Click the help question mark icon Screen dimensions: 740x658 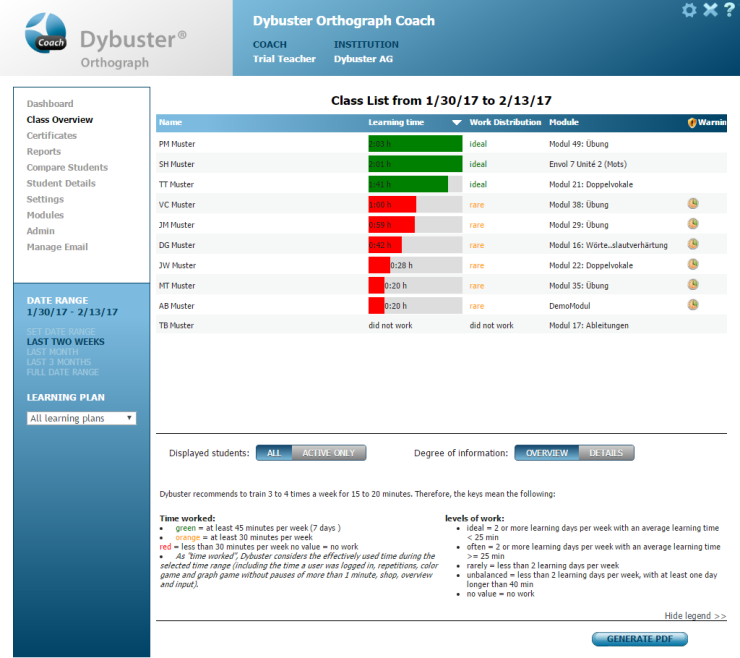pos(730,10)
